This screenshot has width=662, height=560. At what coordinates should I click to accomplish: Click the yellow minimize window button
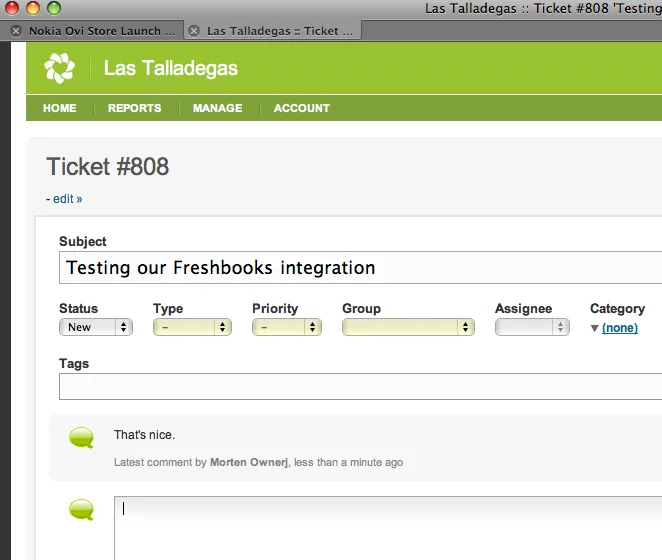coord(32,8)
